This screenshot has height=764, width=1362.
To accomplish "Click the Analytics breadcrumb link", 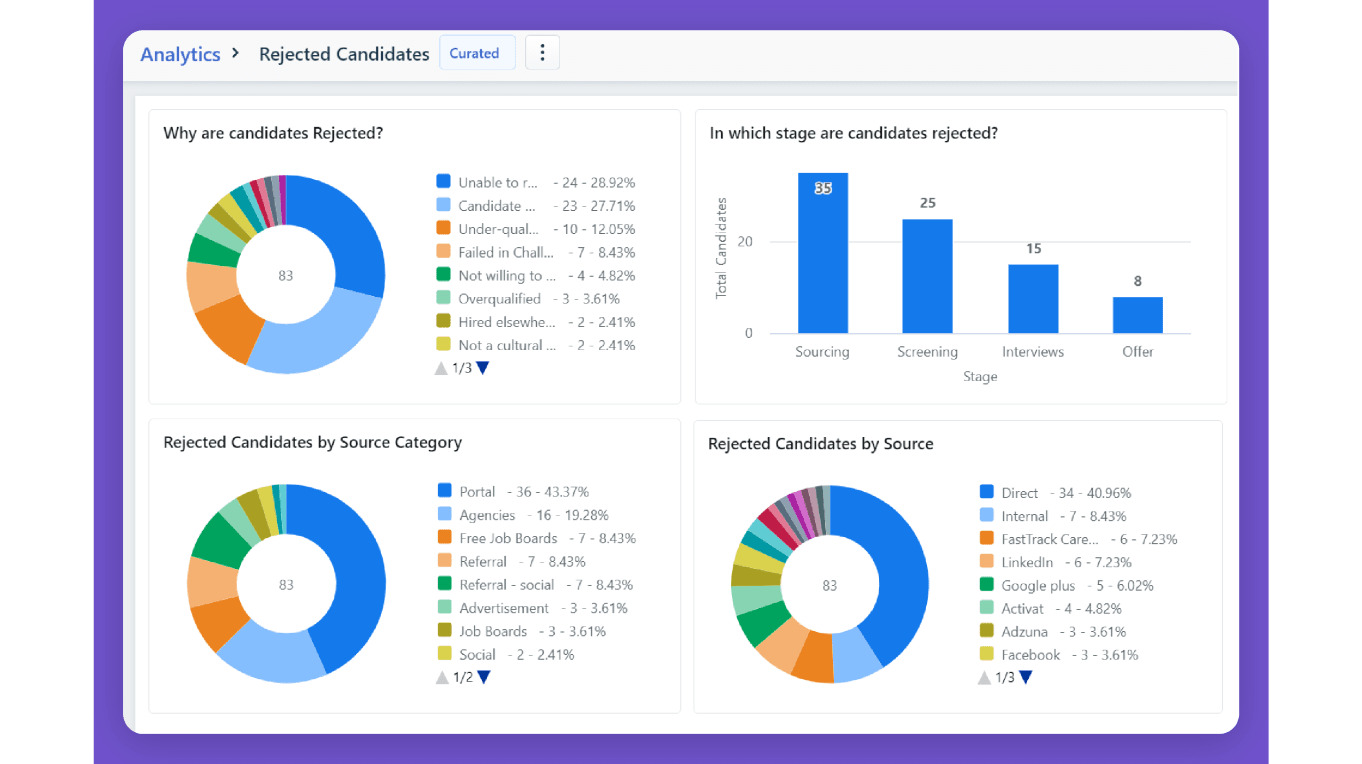I will click(180, 54).
